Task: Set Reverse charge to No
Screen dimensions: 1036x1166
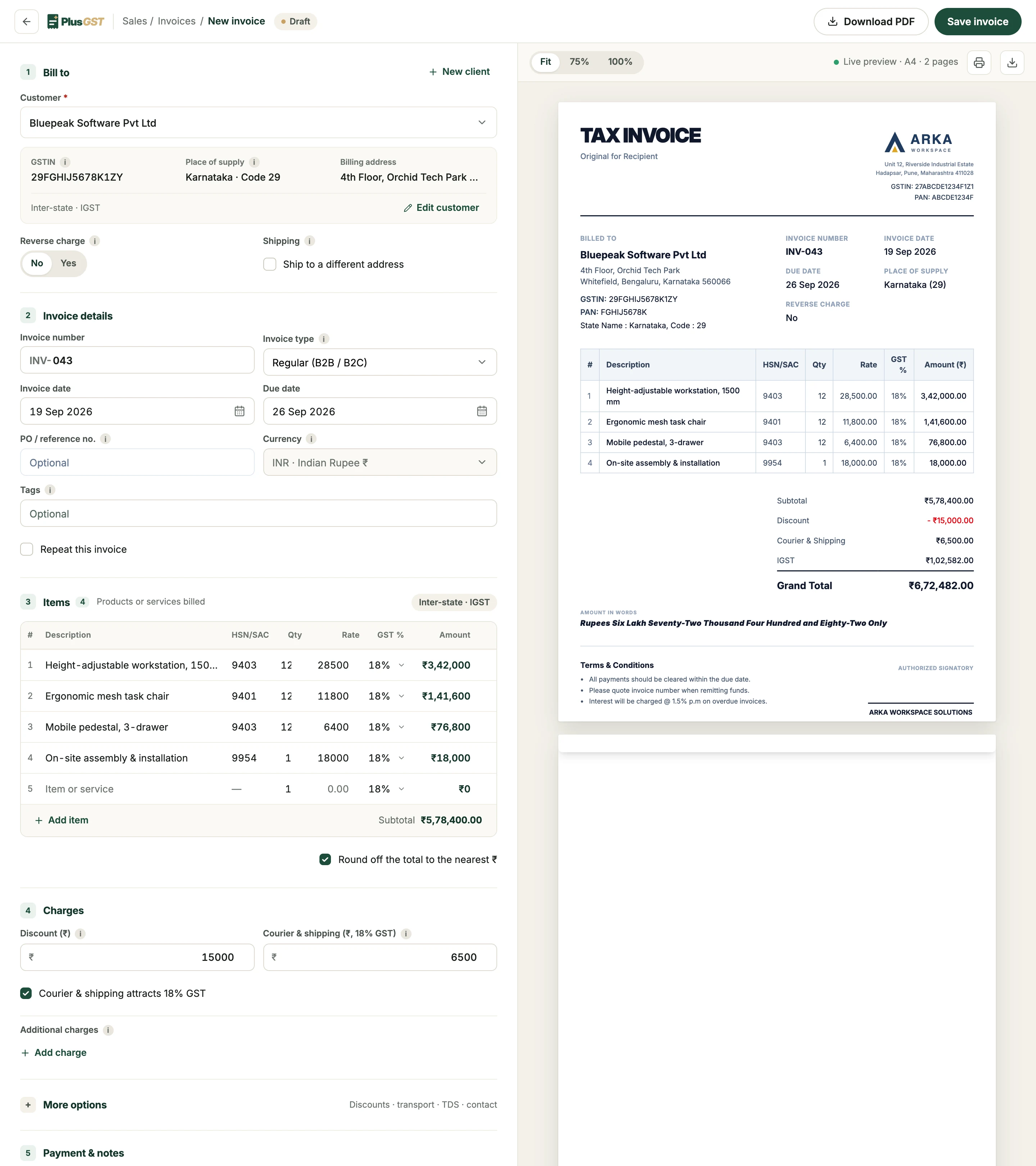Action: tap(37, 263)
